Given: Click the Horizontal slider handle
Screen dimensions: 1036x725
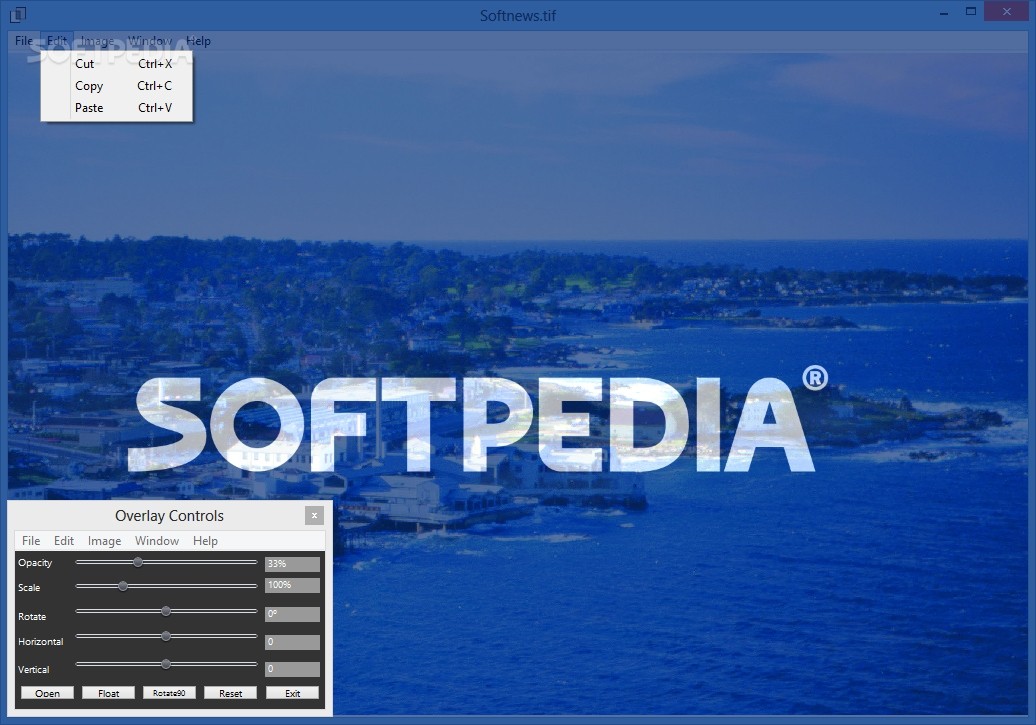Looking at the screenshot, I should [166, 636].
